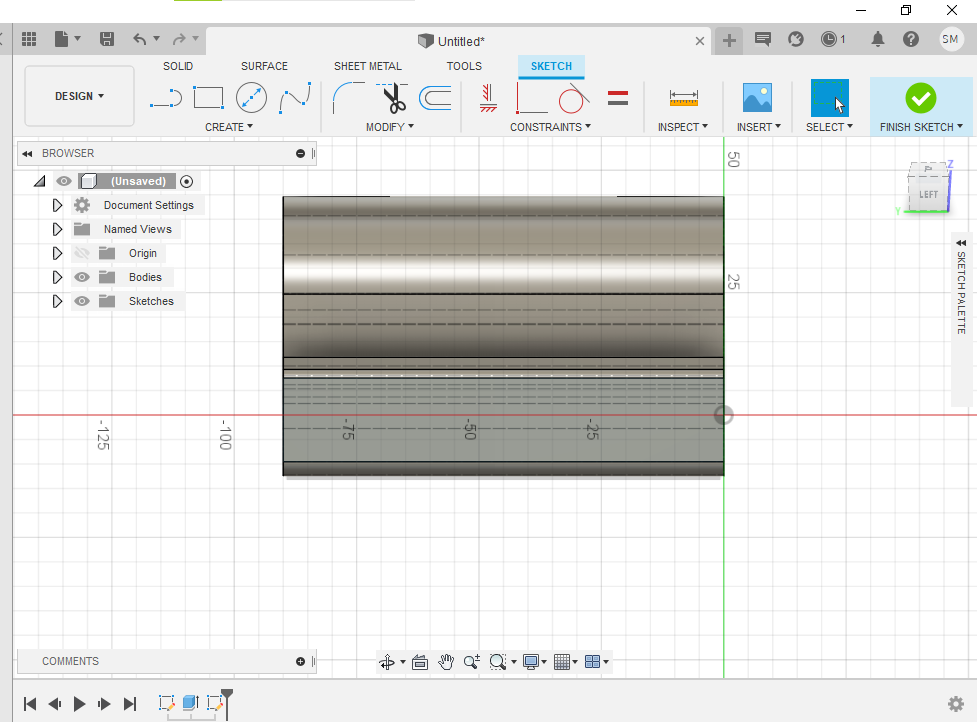The width and height of the screenshot is (977, 722).
Task: Switch to the TOOLS tab
Action: click(x=464, y=66)
